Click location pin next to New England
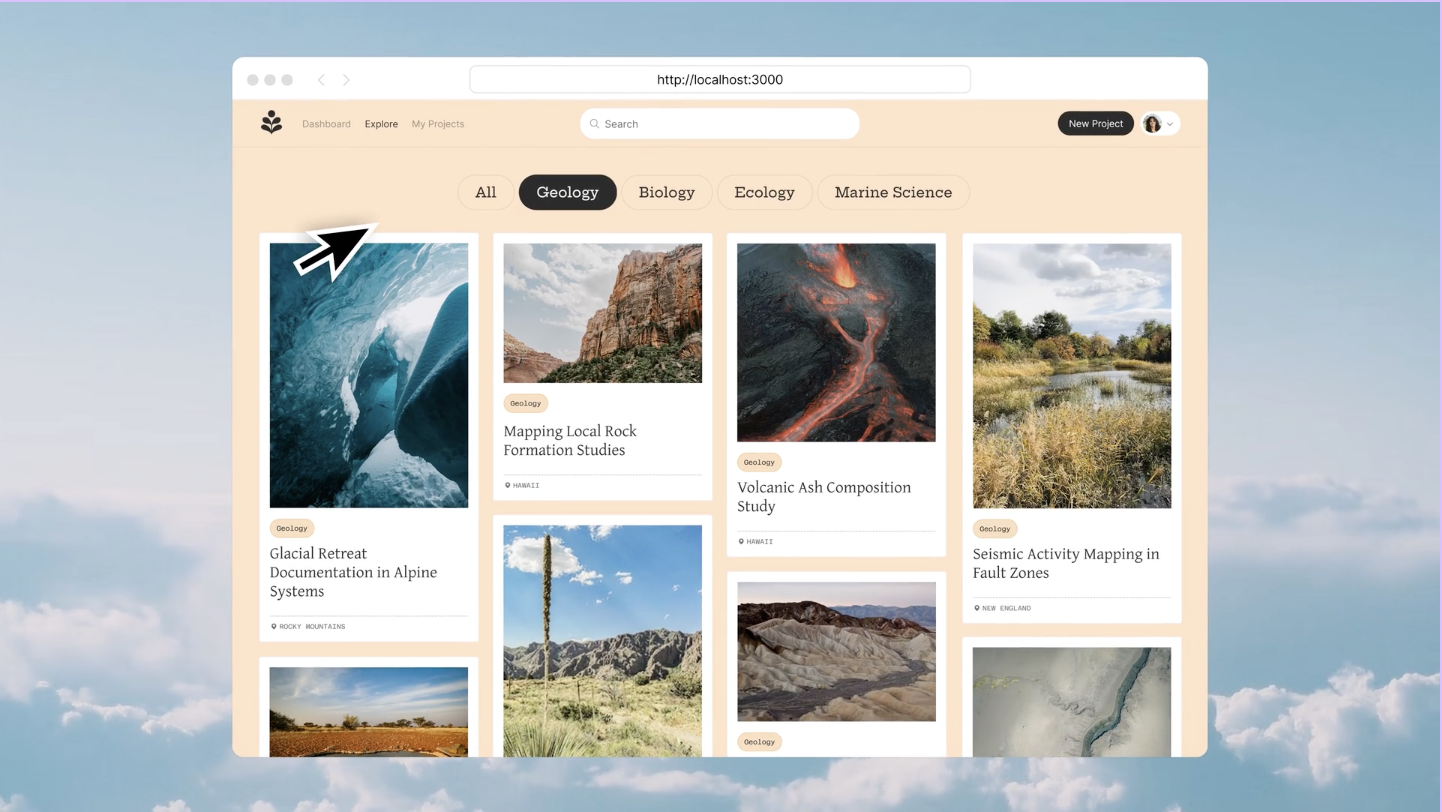Image resolution: width=1442 pixels, height=812 pixels. [977, 608]
